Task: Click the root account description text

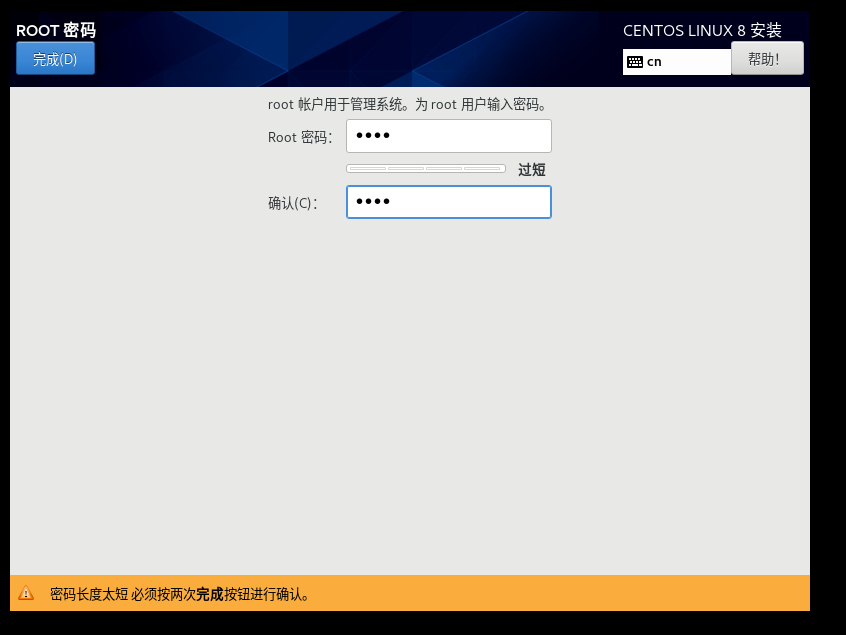Action: (x=409, y=104)
